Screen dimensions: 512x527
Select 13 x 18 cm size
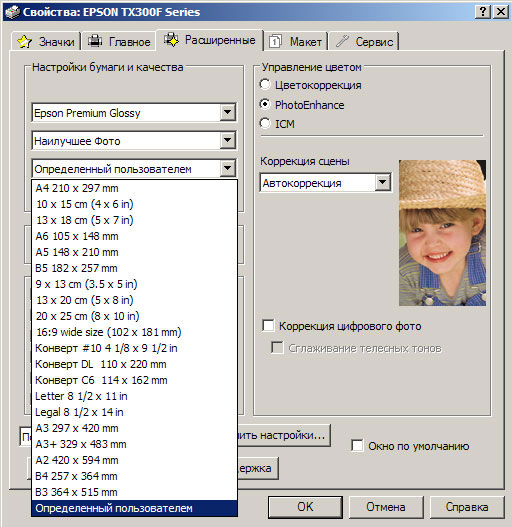pyautogui.click(x=134, y=220)
